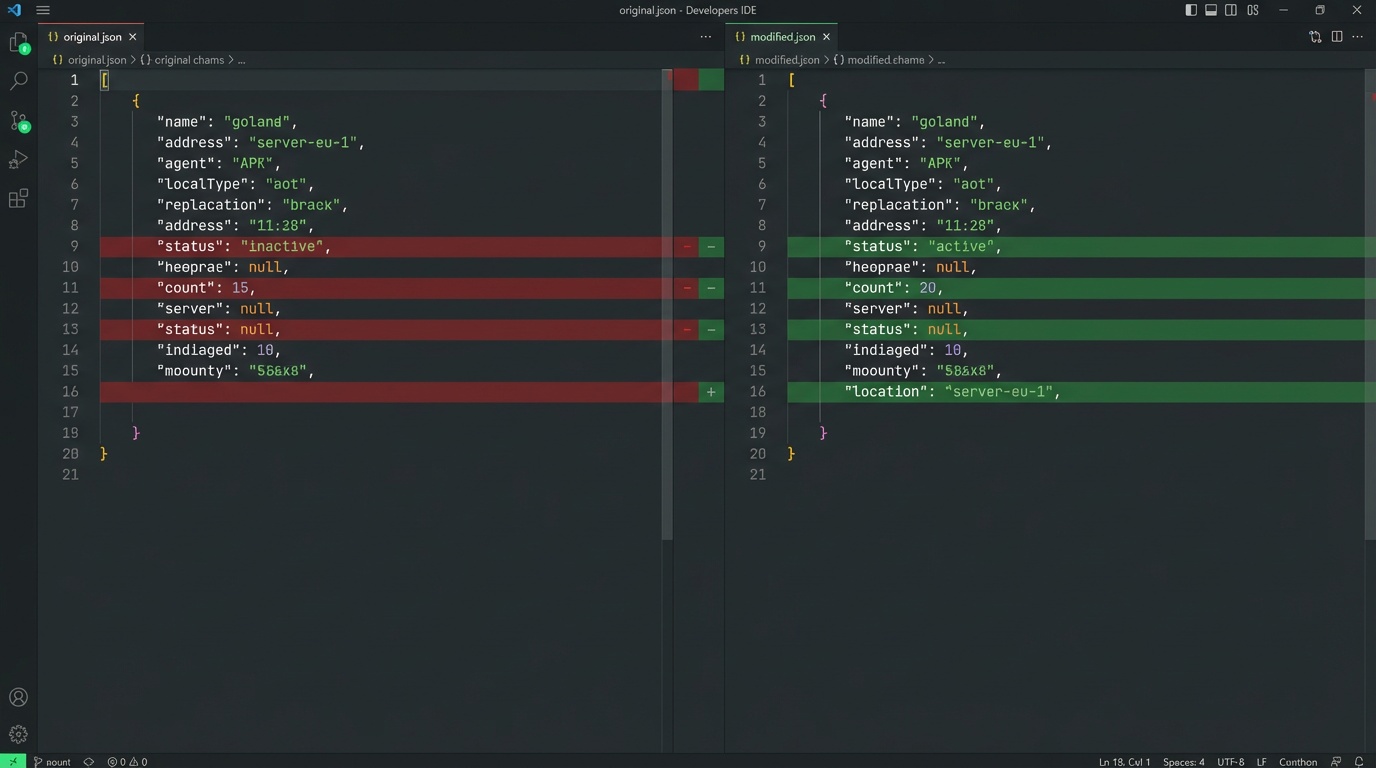This screenshot has width=1376, height=768.
Task: Open the Accounts icon near the bottom
Action: [19, 697]
